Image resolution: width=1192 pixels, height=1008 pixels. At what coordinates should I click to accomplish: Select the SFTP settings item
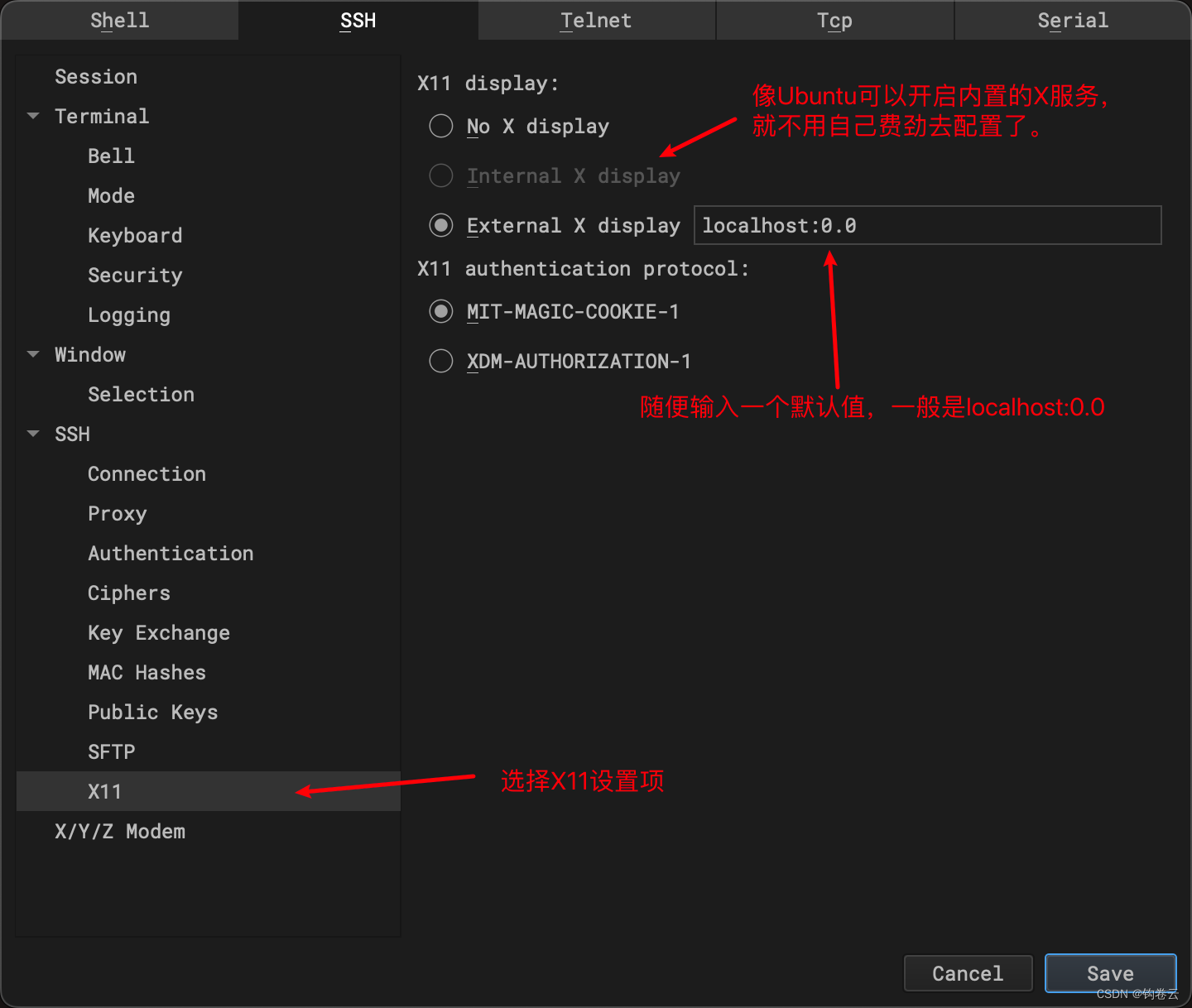point(111,751)
